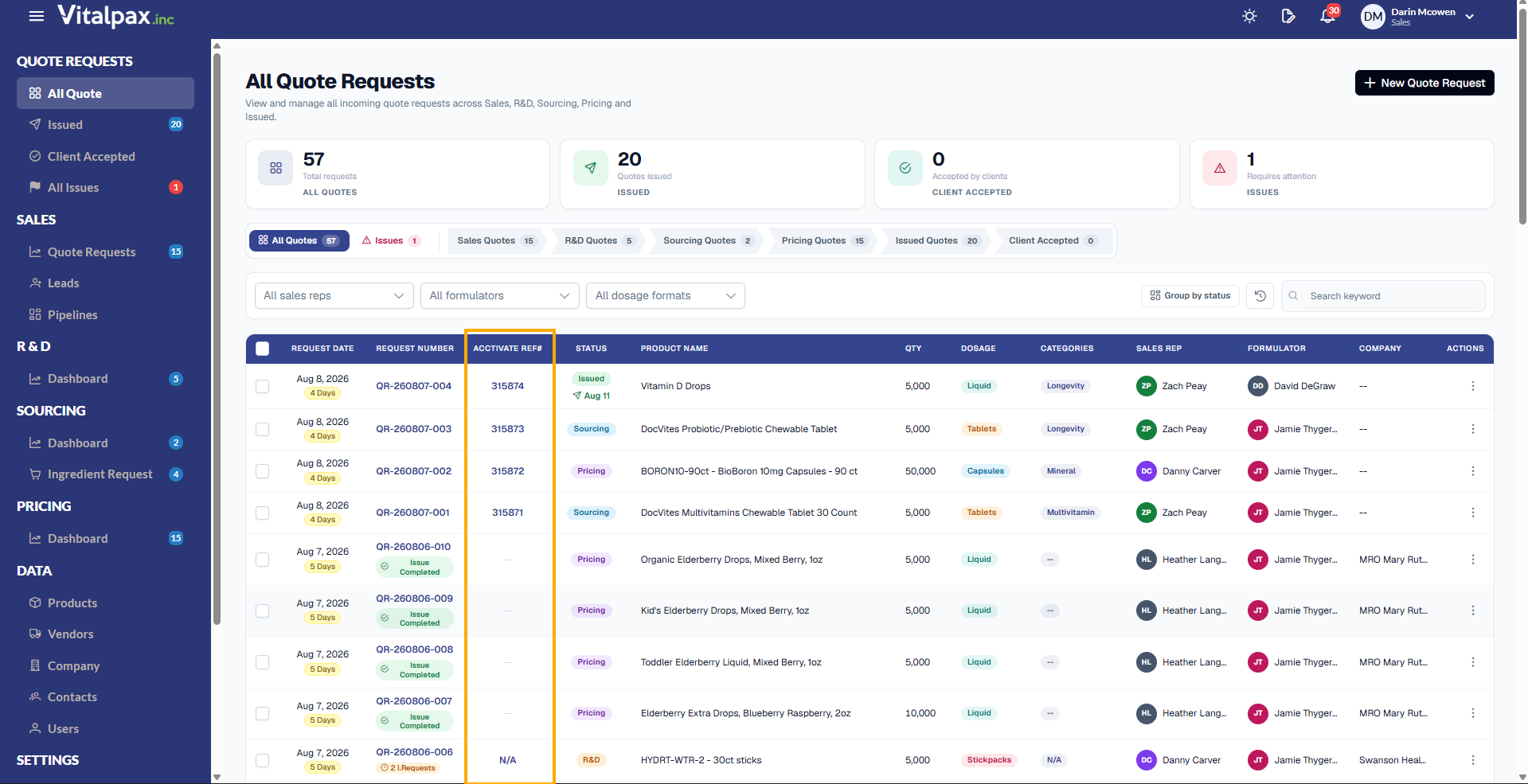Open actions menu for HYDRT-WTR-2 row

1472,760
